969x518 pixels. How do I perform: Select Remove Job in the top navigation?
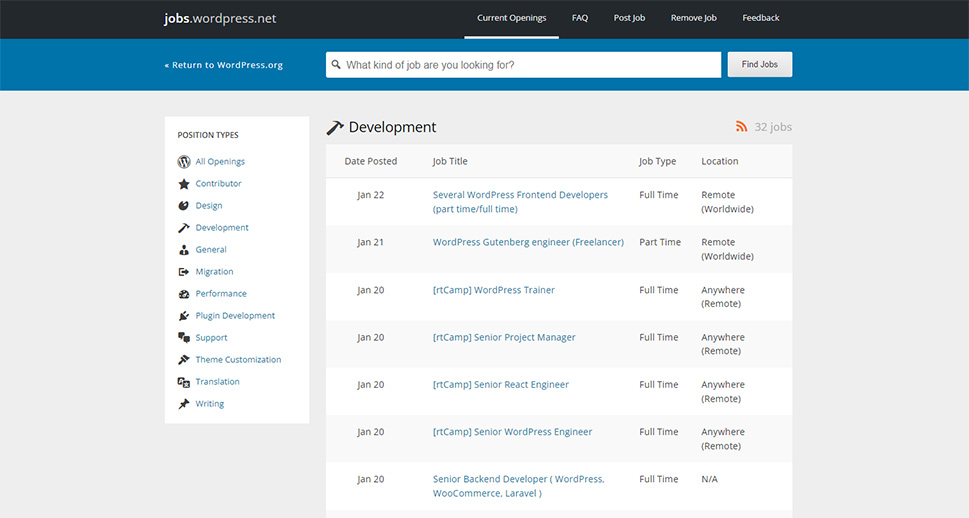[x=693, y=18]
